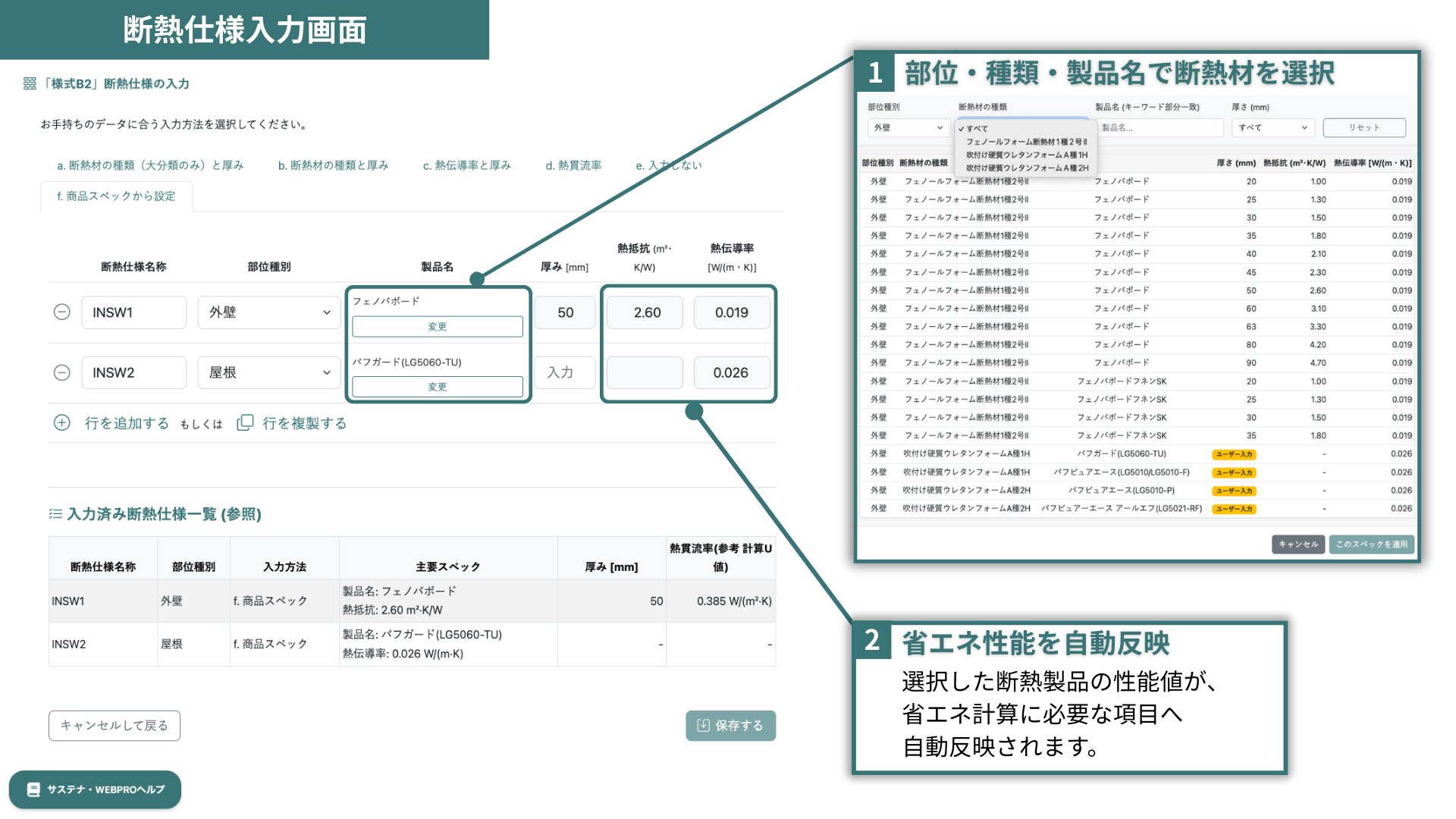Click the plus icon to add a row
This screenshot has height=819, width=1456.
coord(62,423)
